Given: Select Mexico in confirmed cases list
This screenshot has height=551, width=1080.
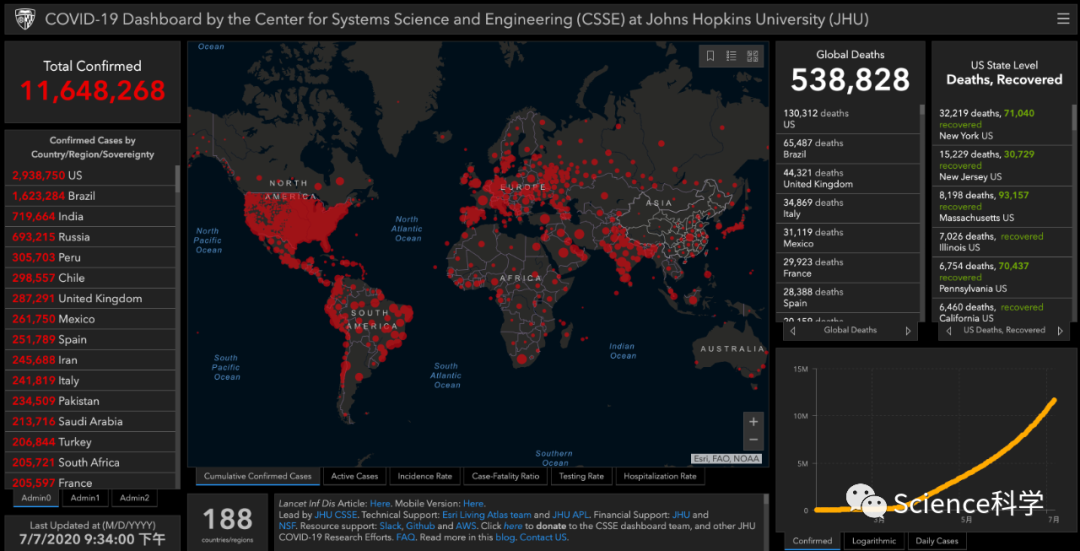Looking at the screenshot, I should pyautogui.click(x=91, y=319).
